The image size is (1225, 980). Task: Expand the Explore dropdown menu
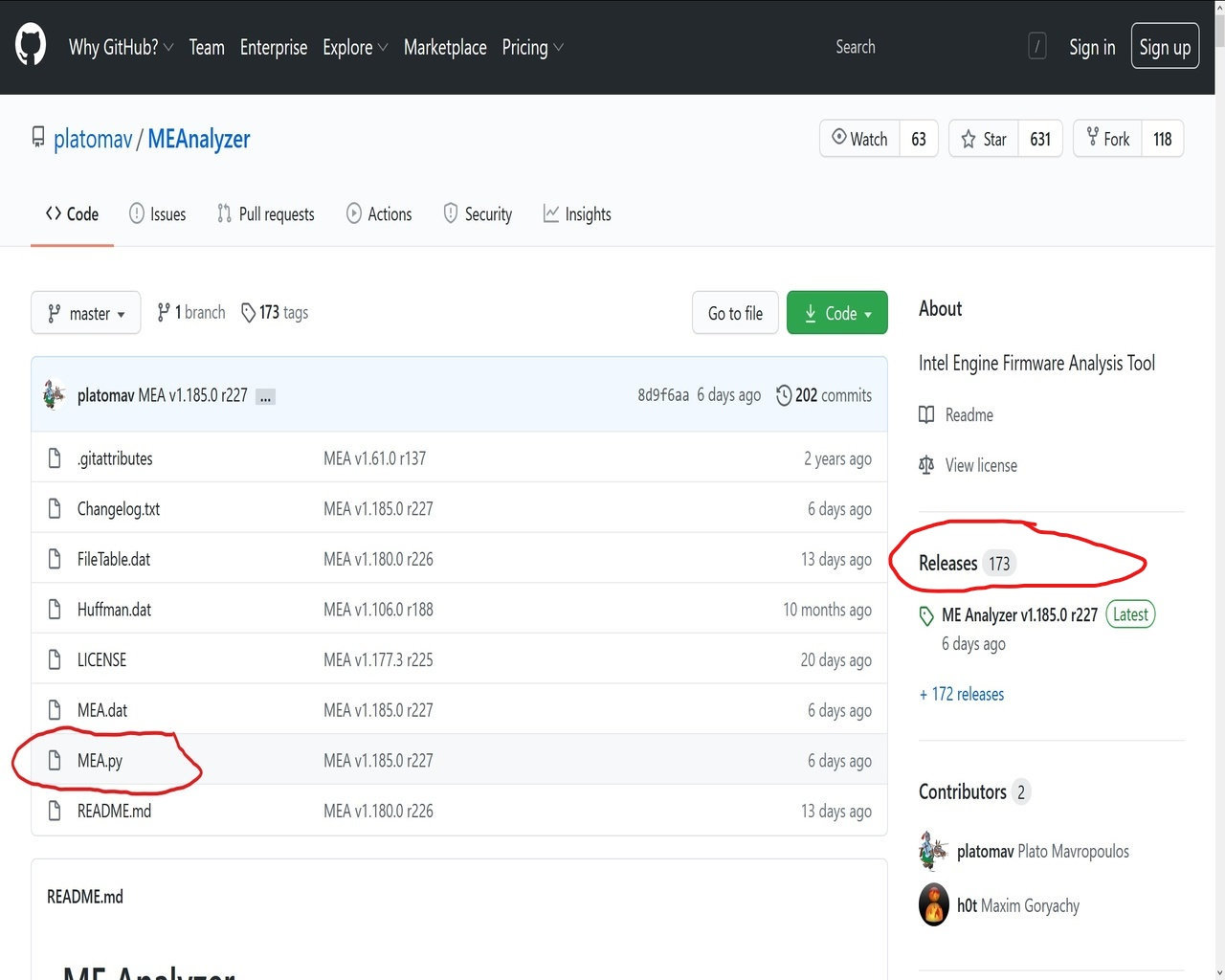pos(355,47)
